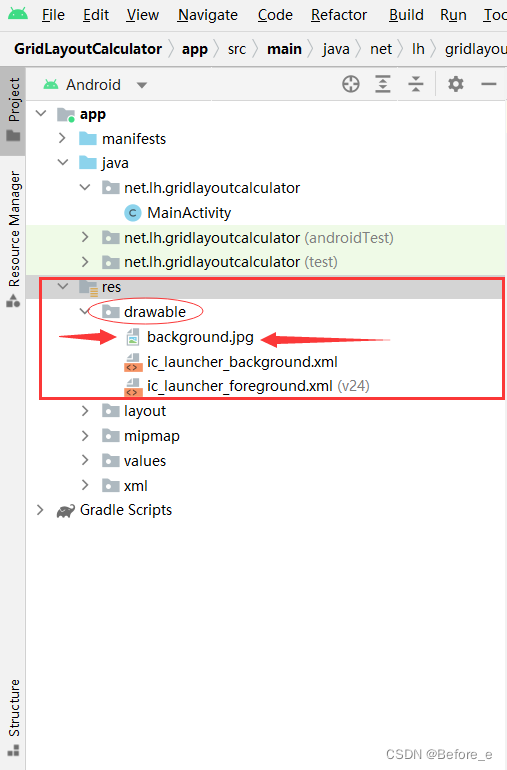Select MainActivity class icon

tap(133, 213)
